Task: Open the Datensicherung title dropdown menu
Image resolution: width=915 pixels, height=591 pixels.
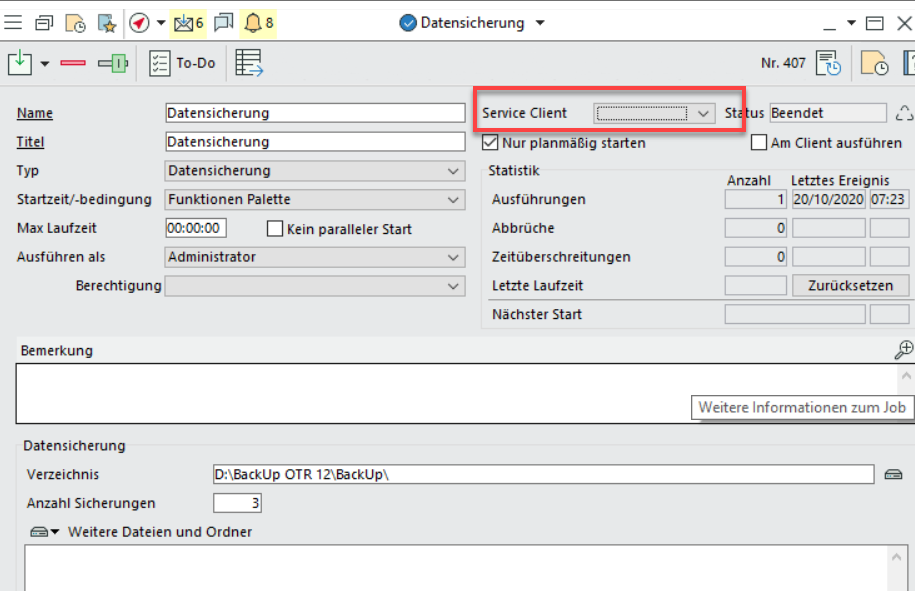Action: (540, 22)
